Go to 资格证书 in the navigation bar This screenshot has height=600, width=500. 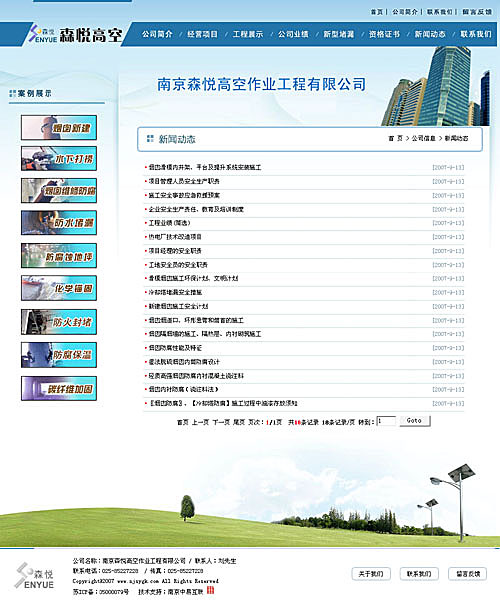(x=384, y=34)
